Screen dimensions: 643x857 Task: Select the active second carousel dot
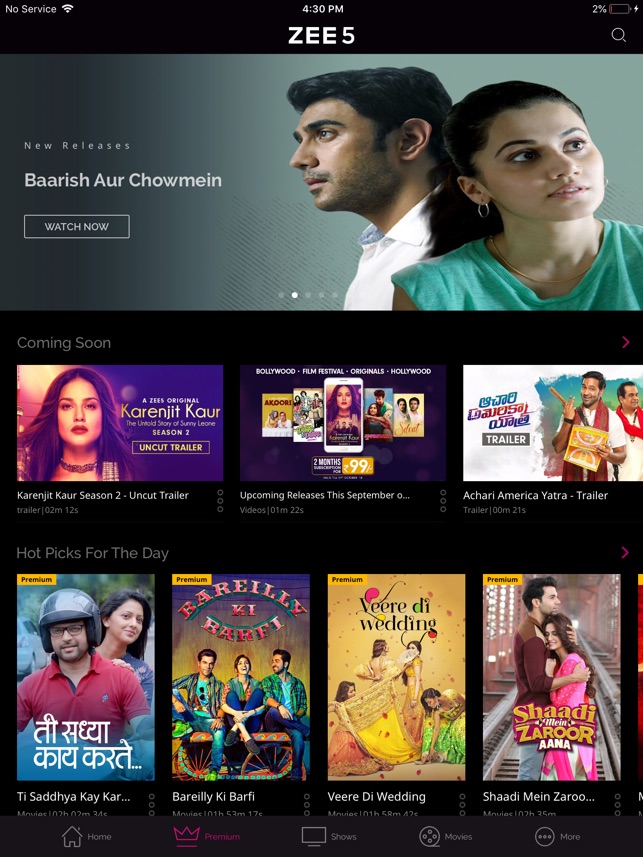coord(295,295)
